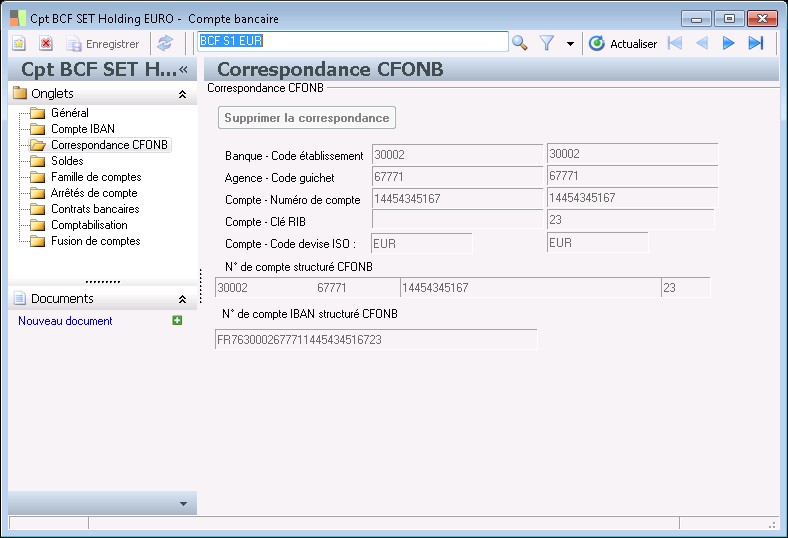
Task: Click the red delete record icon
Action: [46, 43]
